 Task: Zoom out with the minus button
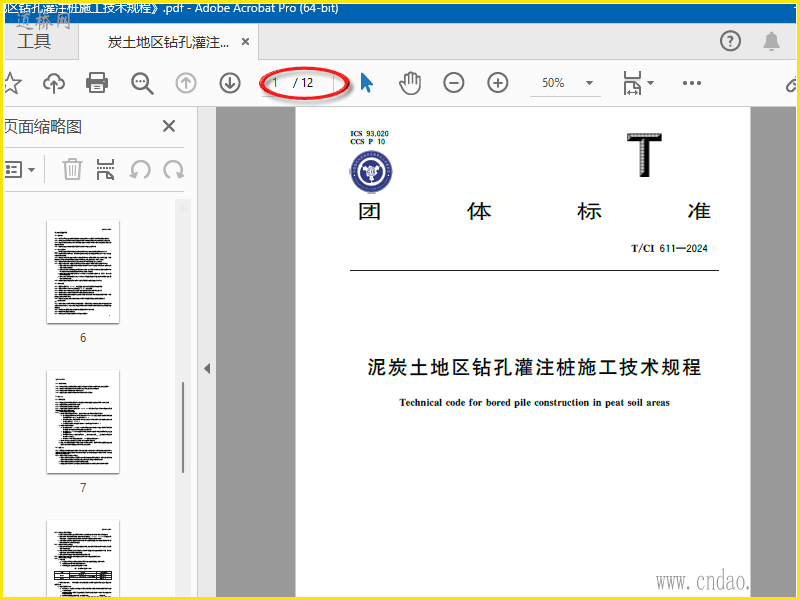454,83
